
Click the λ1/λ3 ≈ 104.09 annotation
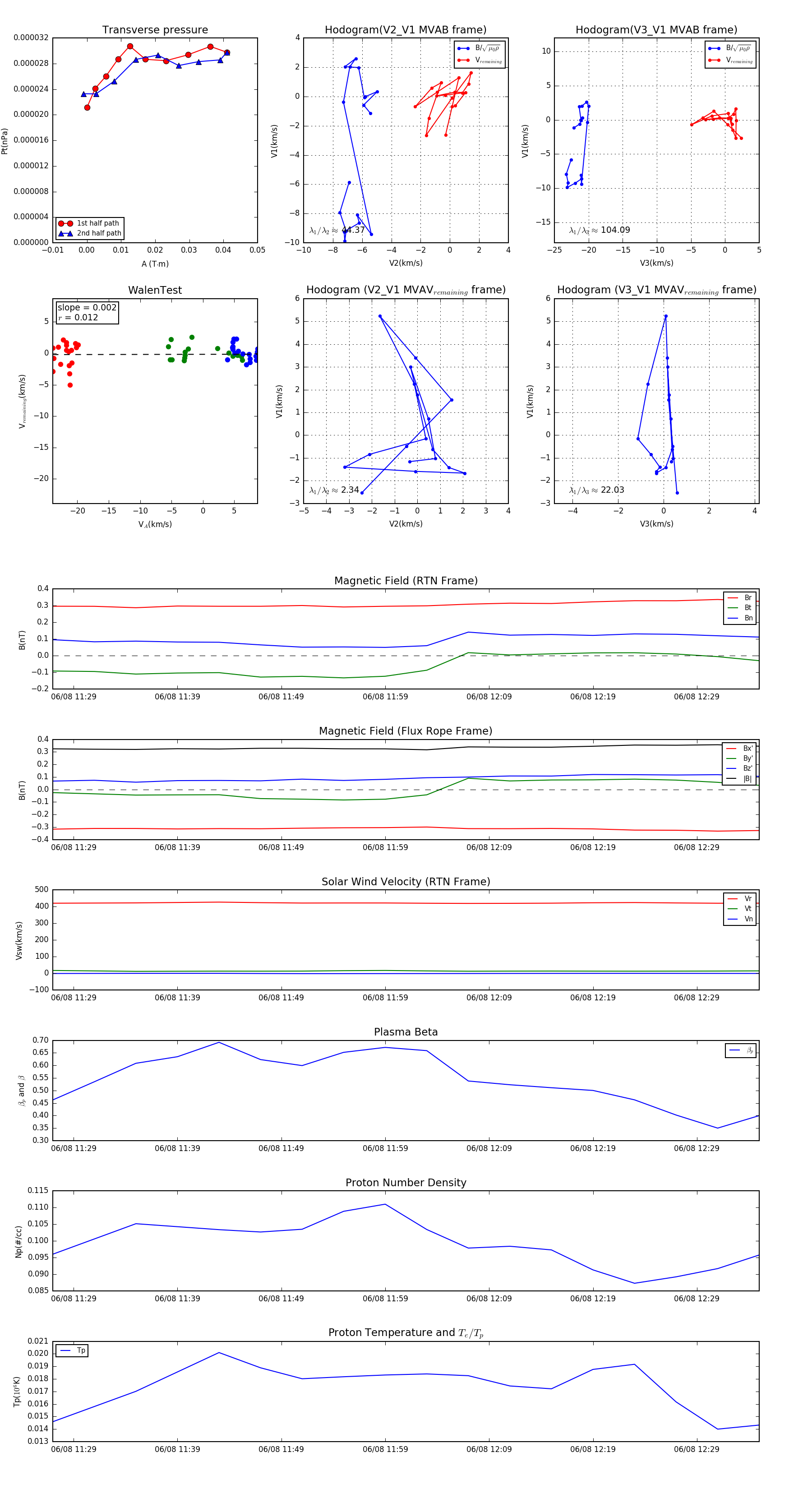[x=600, y=230]
